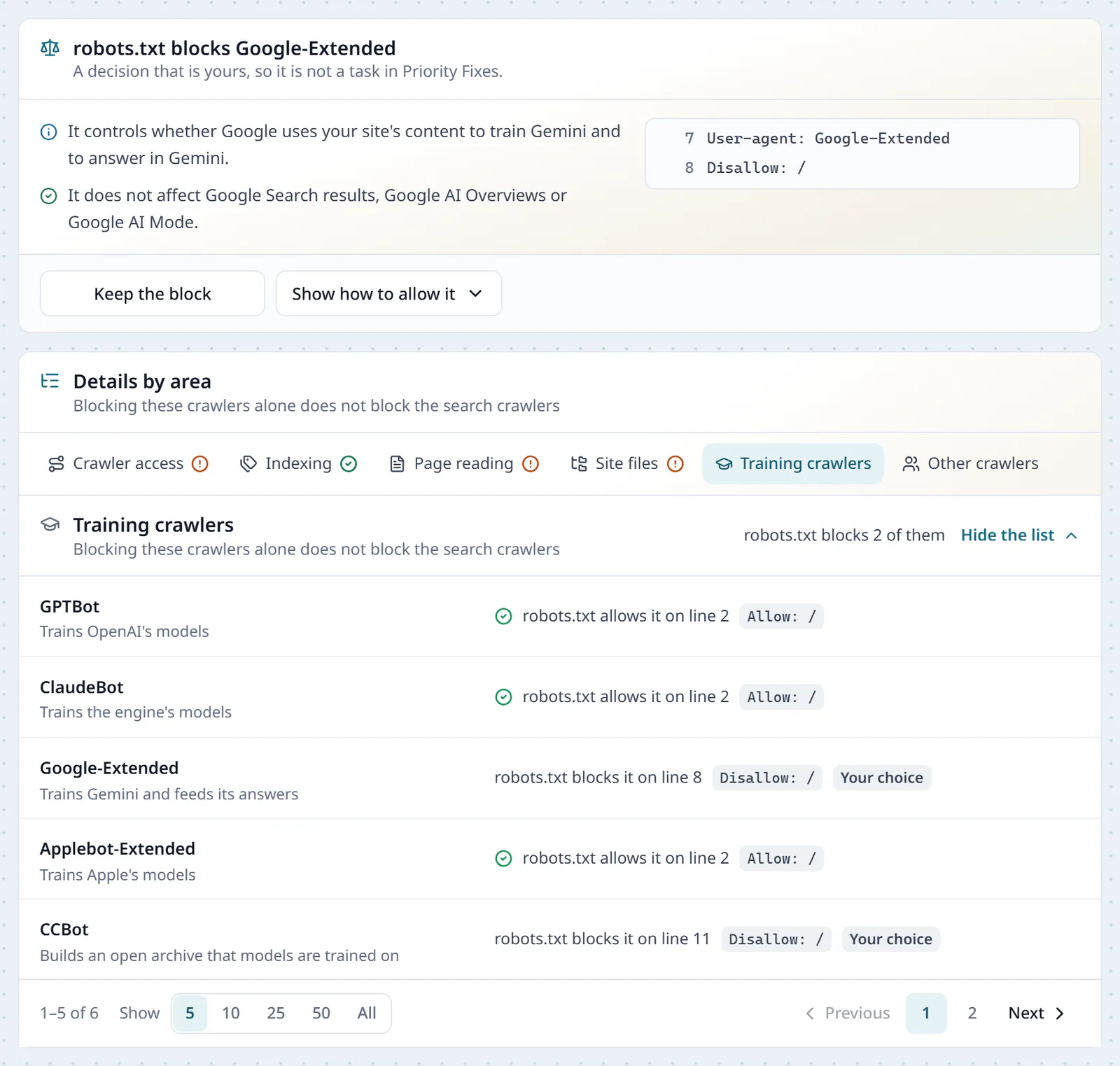Show 25 rows per page

(276, 1014)
